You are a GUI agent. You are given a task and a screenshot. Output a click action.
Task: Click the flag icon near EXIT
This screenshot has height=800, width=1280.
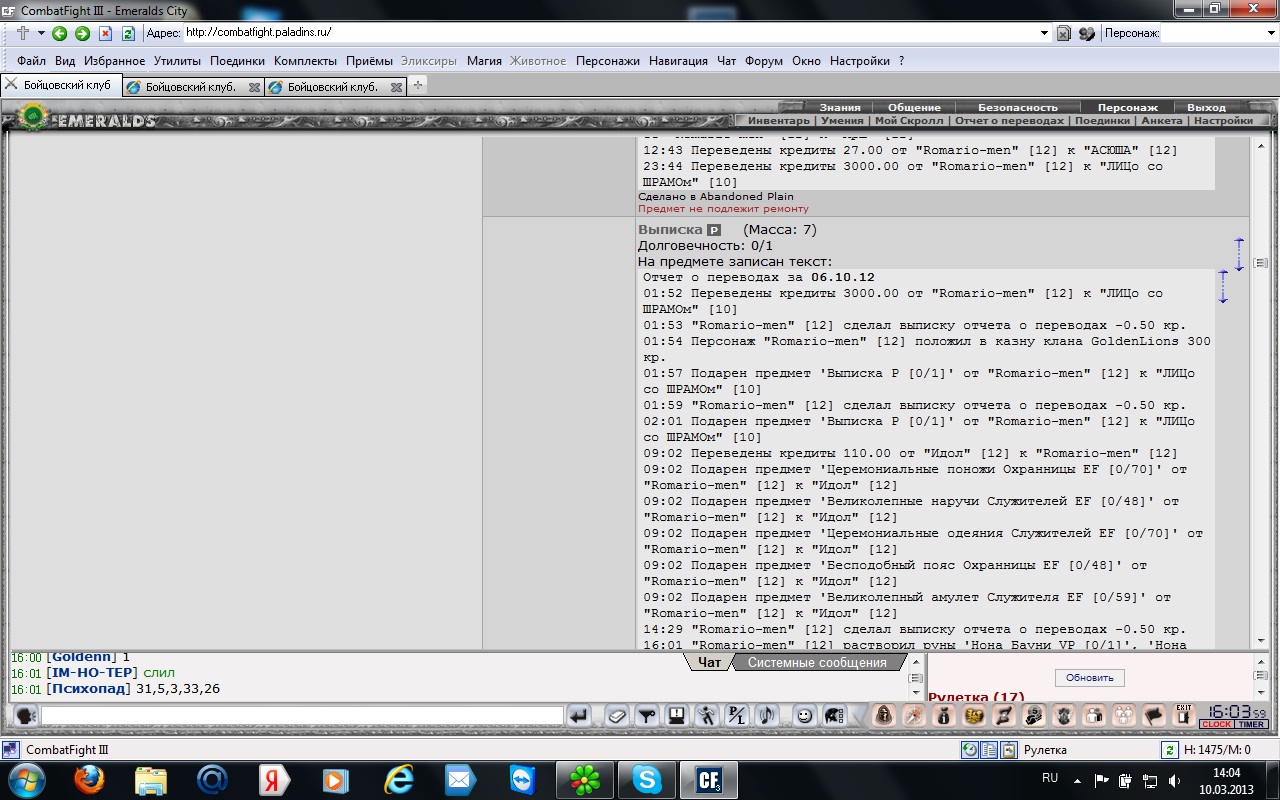pos(1154,715)
